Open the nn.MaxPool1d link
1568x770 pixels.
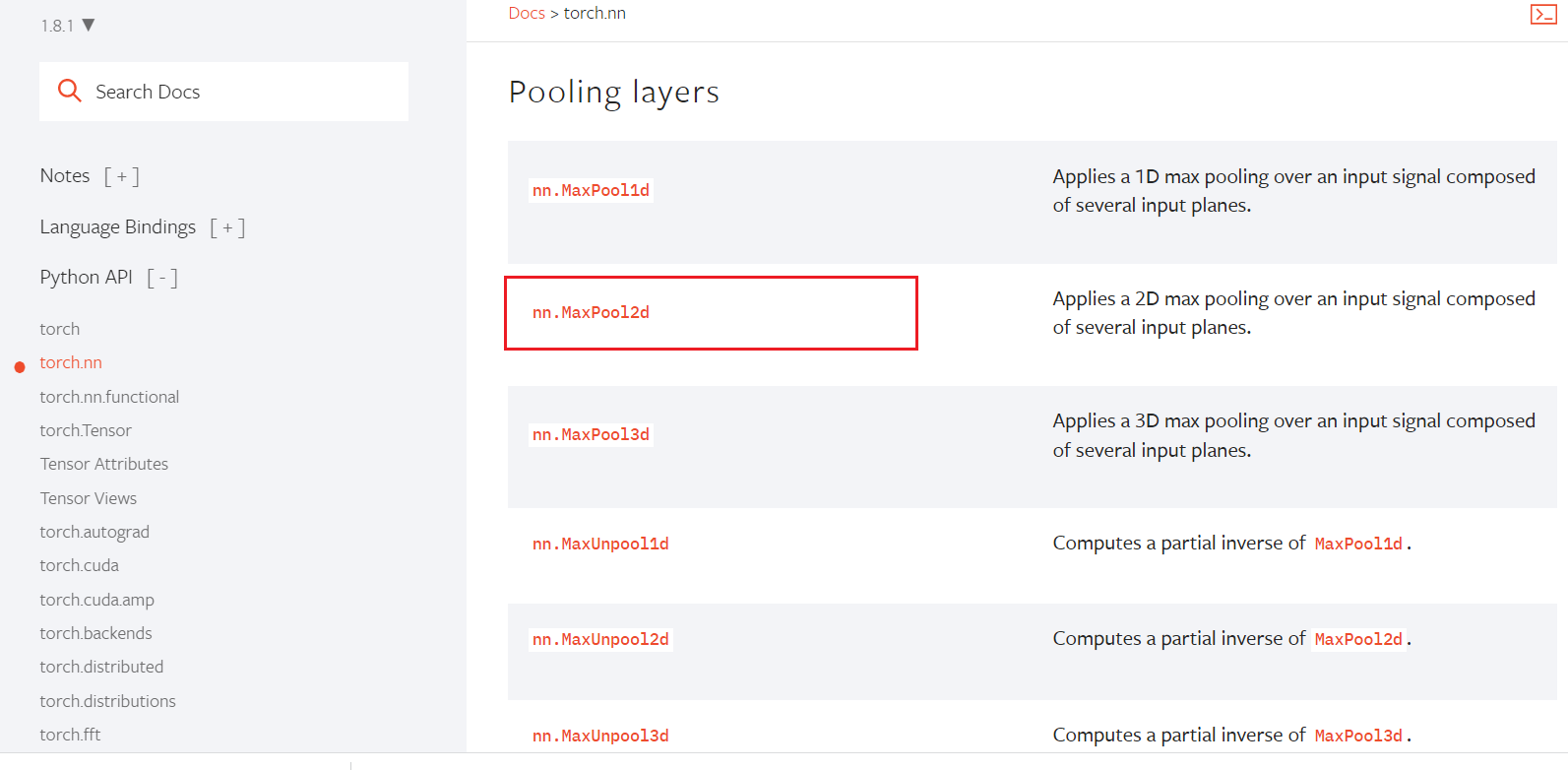pyautogui.click(x=591, y=190)
